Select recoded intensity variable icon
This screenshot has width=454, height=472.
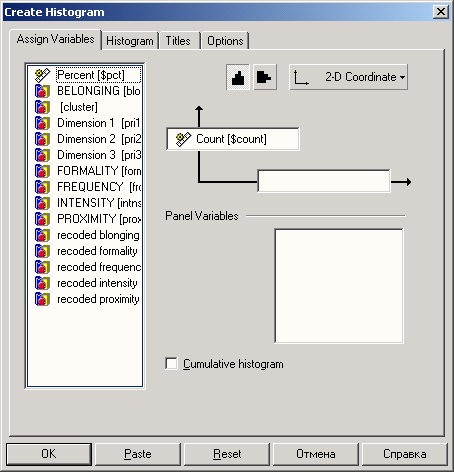pyautogui.click(x=42, y=283)
